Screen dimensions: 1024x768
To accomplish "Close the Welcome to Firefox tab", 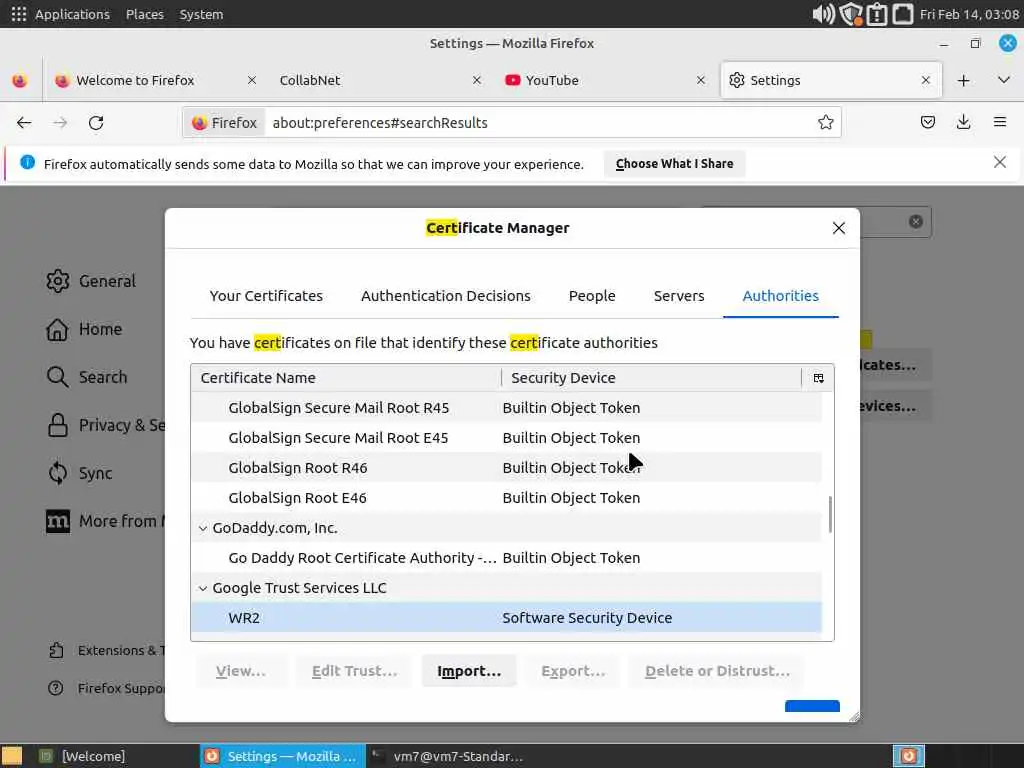I will point(251,80).
